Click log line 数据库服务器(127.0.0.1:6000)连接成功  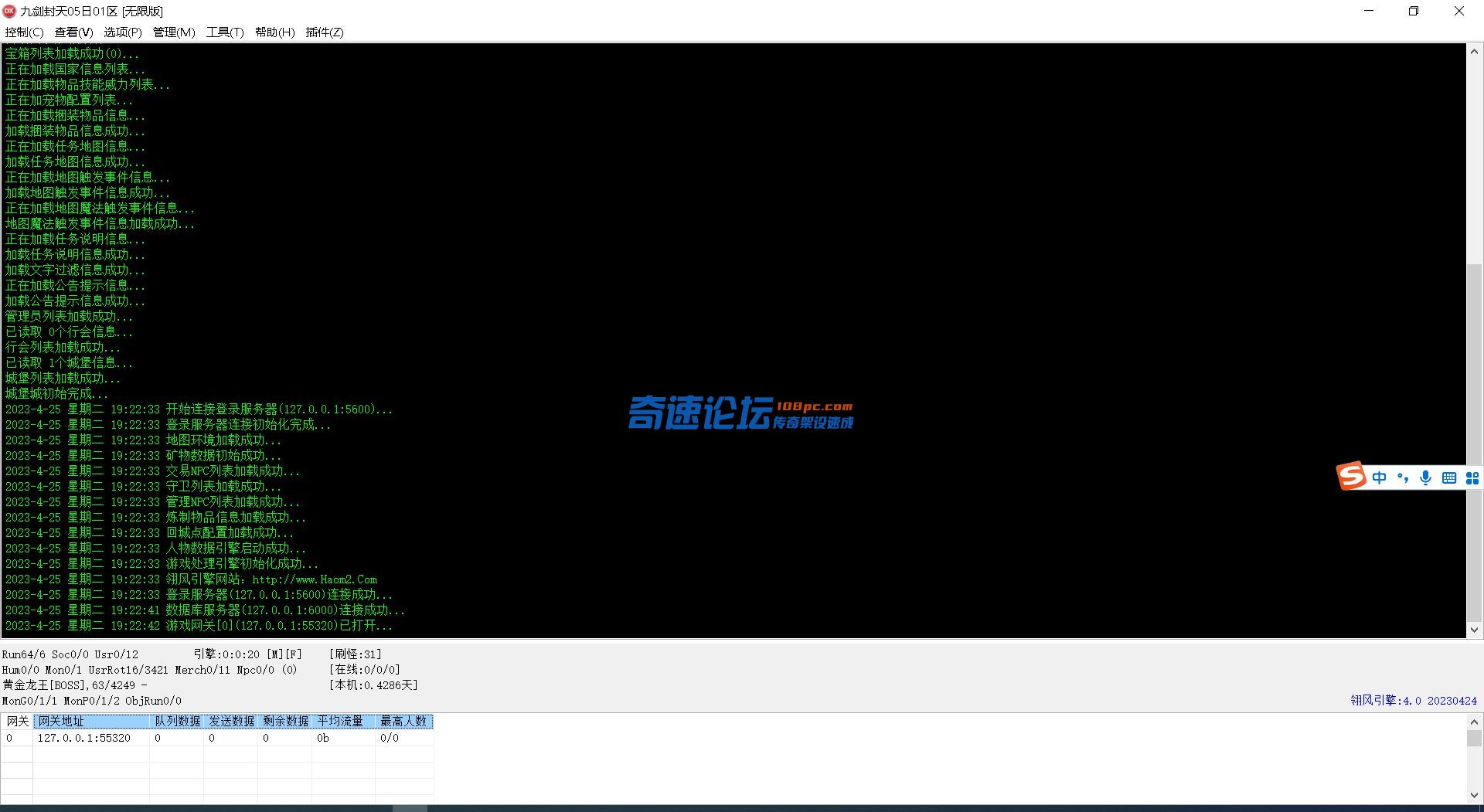[205, 610]
